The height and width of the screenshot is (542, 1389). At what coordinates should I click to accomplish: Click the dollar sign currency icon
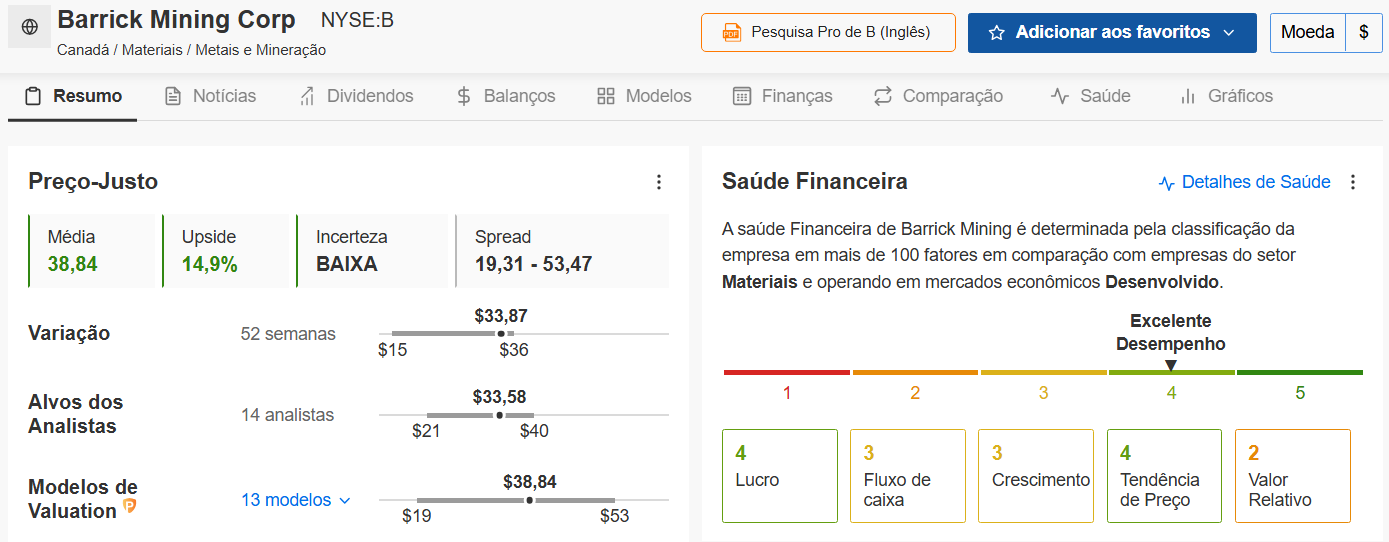tap(1364, 32)
